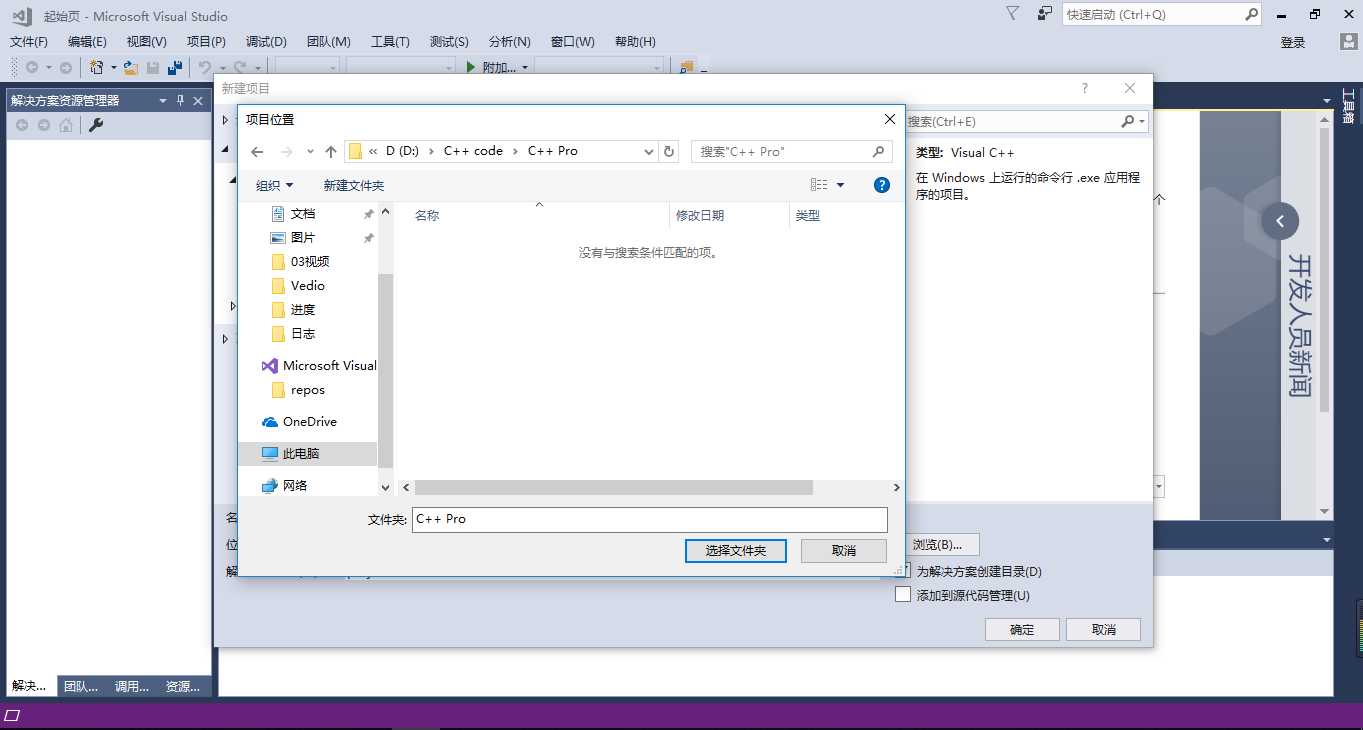
Task: Toggle 为解决方案创建目录 checkbox
Action: tap(903, 571)
